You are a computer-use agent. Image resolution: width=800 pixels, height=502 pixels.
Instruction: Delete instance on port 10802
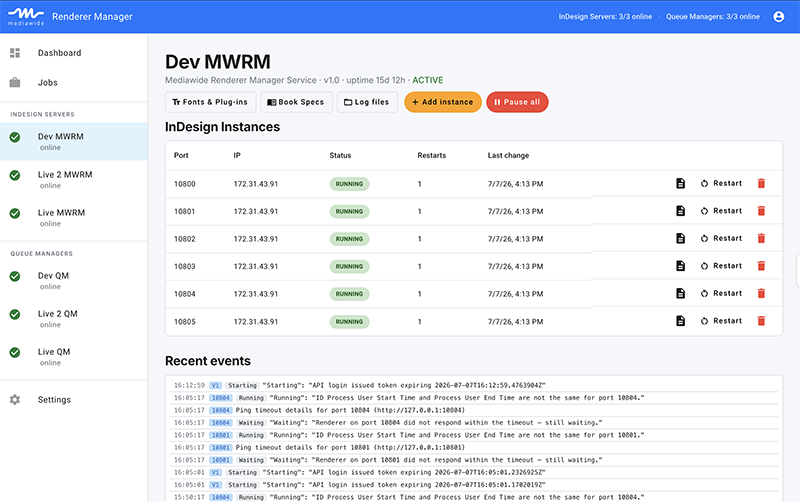tap(761, 238)
